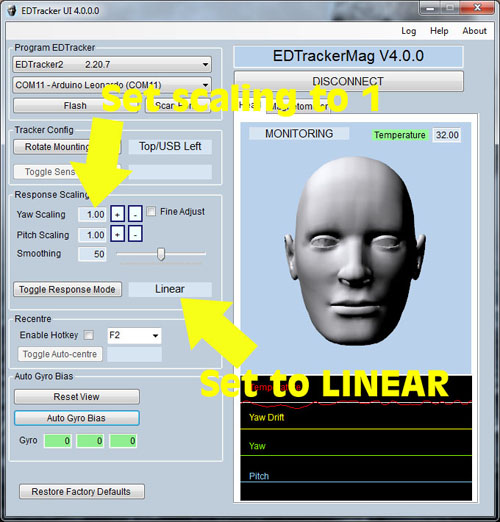Click the second Gyro value box
The height and width of the screenshot is (522, 500).
(x=90, y=441)
